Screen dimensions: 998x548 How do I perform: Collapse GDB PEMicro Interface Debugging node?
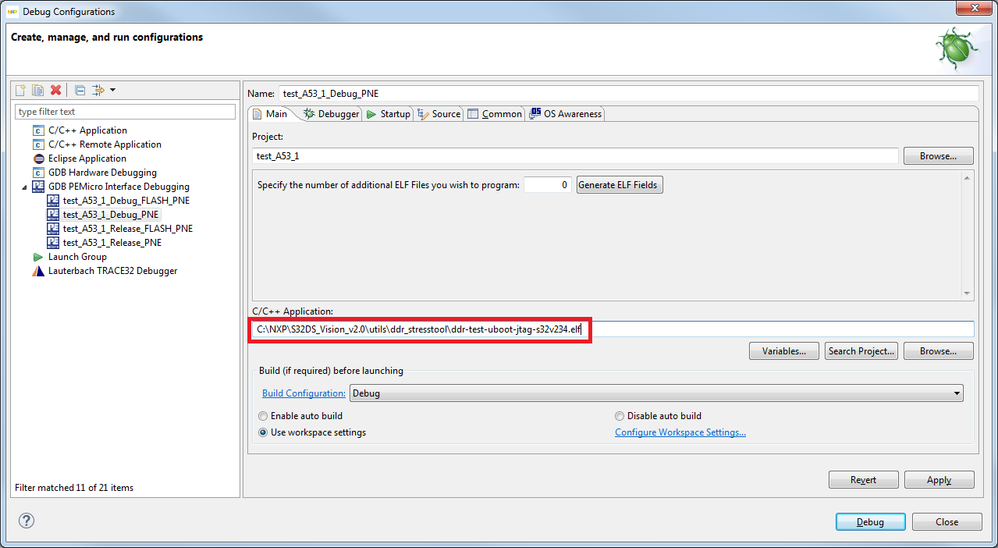[25, 187]
